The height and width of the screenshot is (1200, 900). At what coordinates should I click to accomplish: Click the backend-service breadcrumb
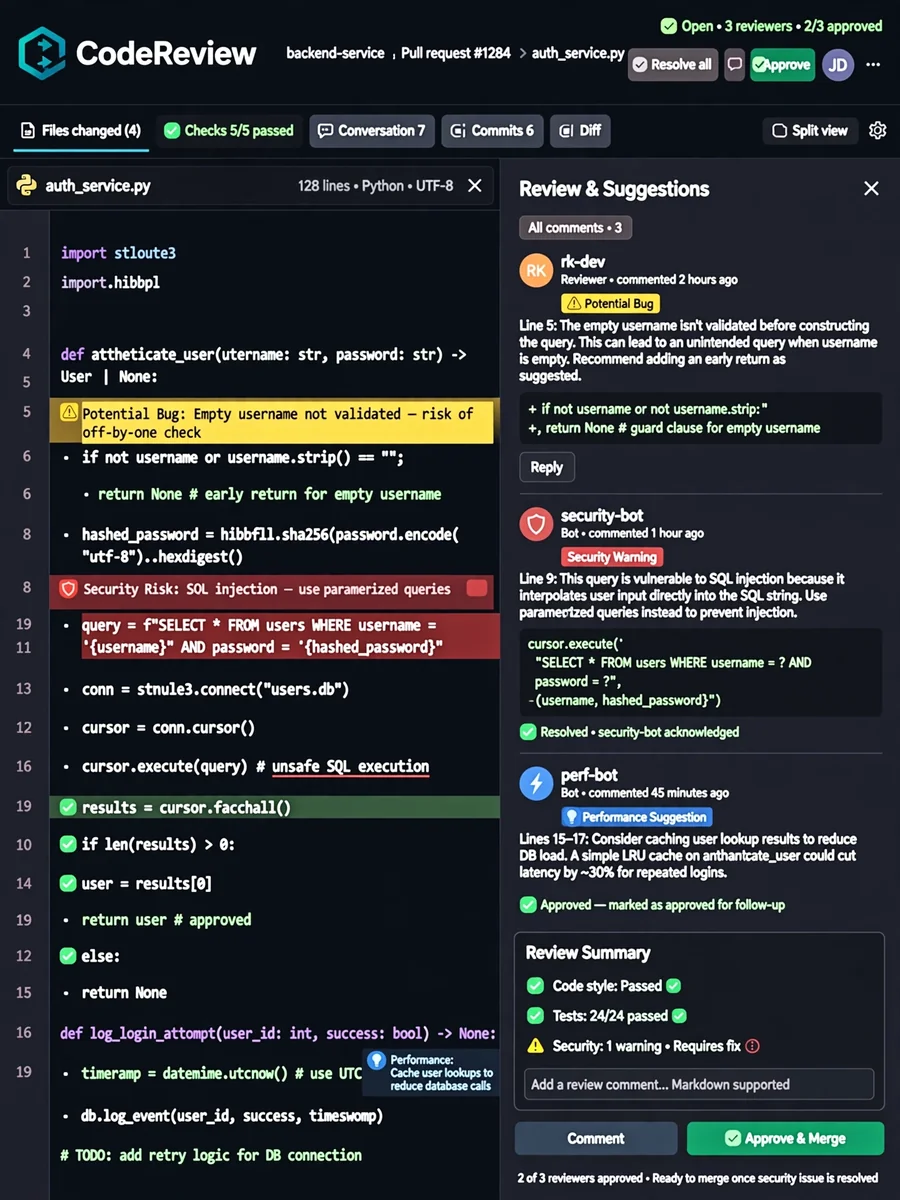[335, 53]
